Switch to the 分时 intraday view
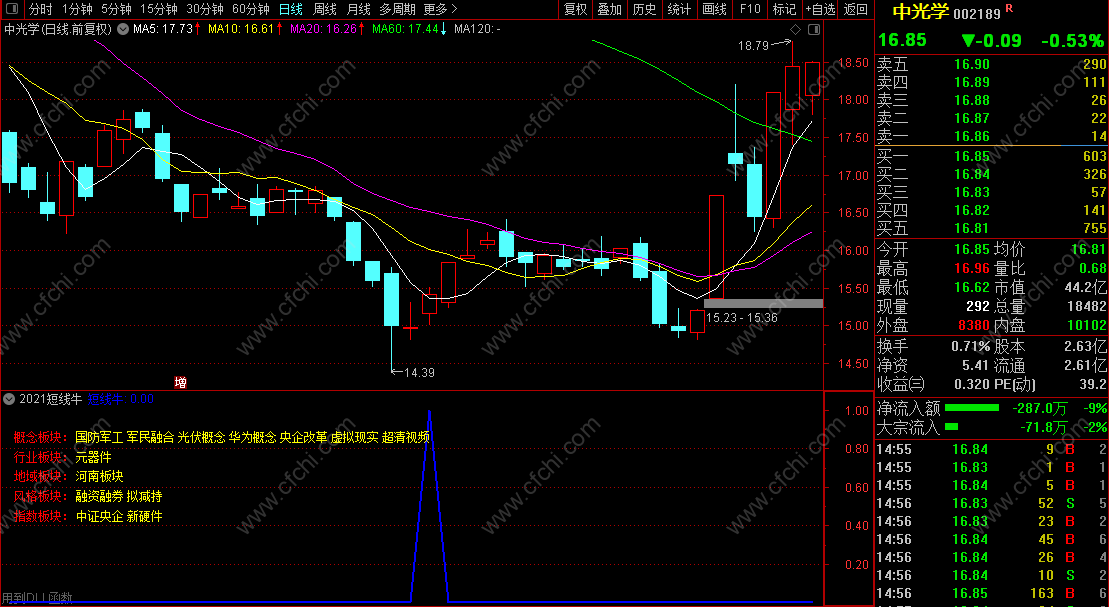The image size is (1109, 607). (40, 9)
